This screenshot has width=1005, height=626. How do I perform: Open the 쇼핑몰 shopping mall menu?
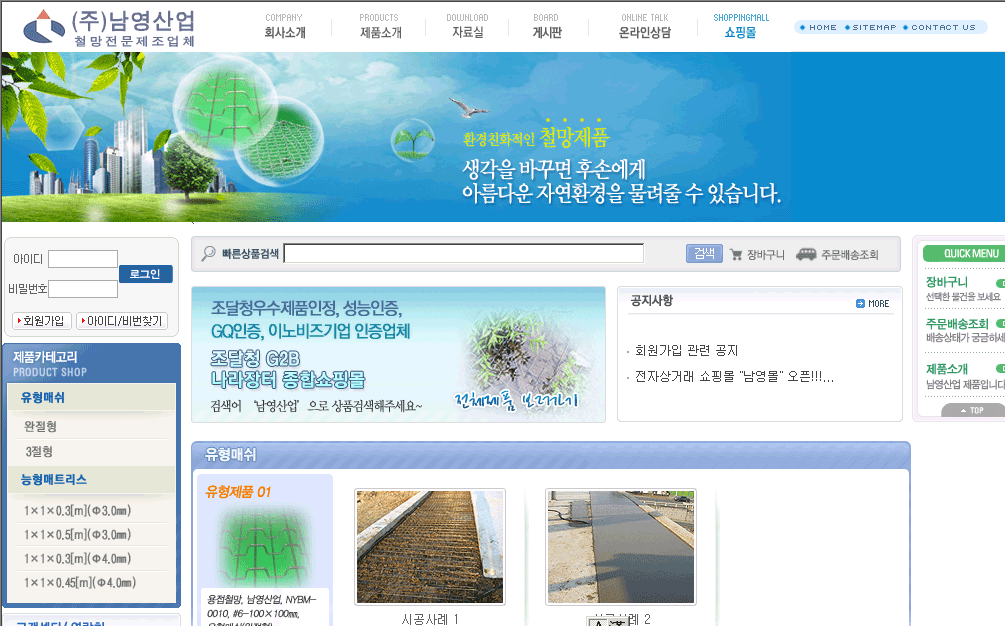(x=741, y=26)
